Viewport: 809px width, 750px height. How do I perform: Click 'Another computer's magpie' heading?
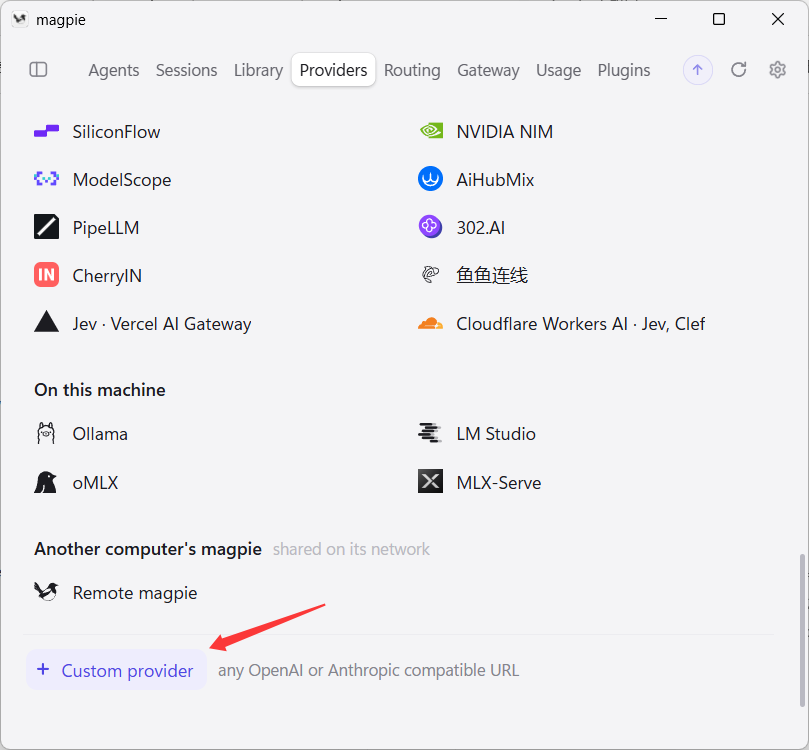(x=148, y=549)
